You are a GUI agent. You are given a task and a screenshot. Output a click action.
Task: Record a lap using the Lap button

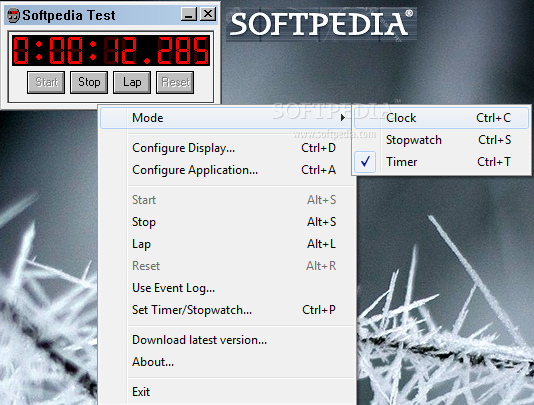pyautogui.click(x=132, y=82)
